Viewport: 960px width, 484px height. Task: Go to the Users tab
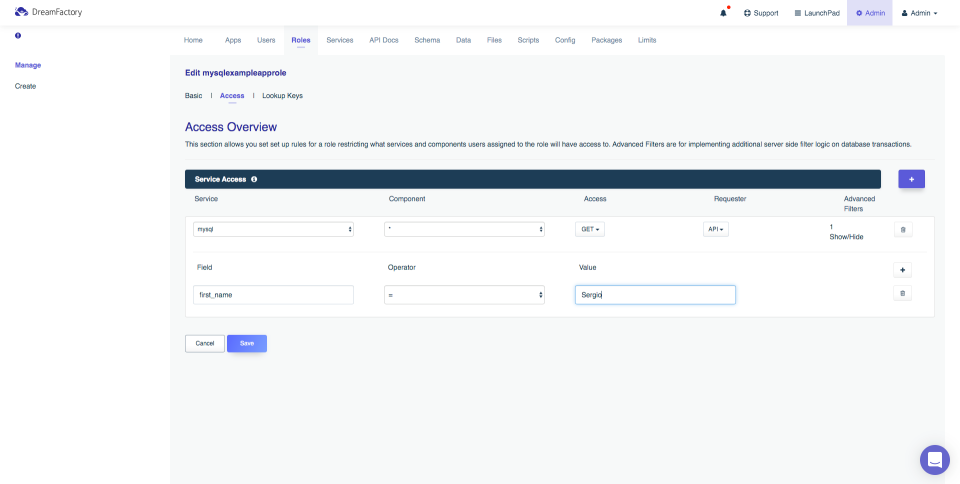pyautogui.click(x=266, y=40)
